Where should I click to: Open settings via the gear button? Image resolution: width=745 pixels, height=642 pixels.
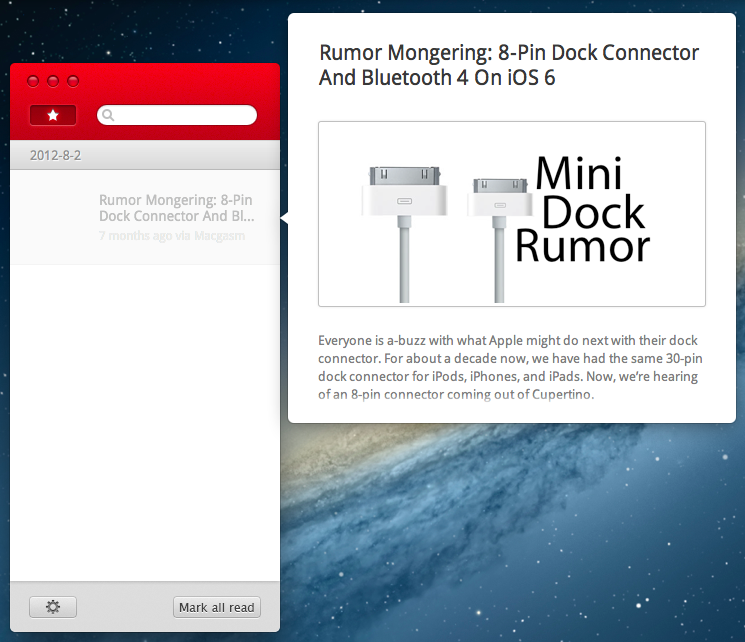(53, 607)
